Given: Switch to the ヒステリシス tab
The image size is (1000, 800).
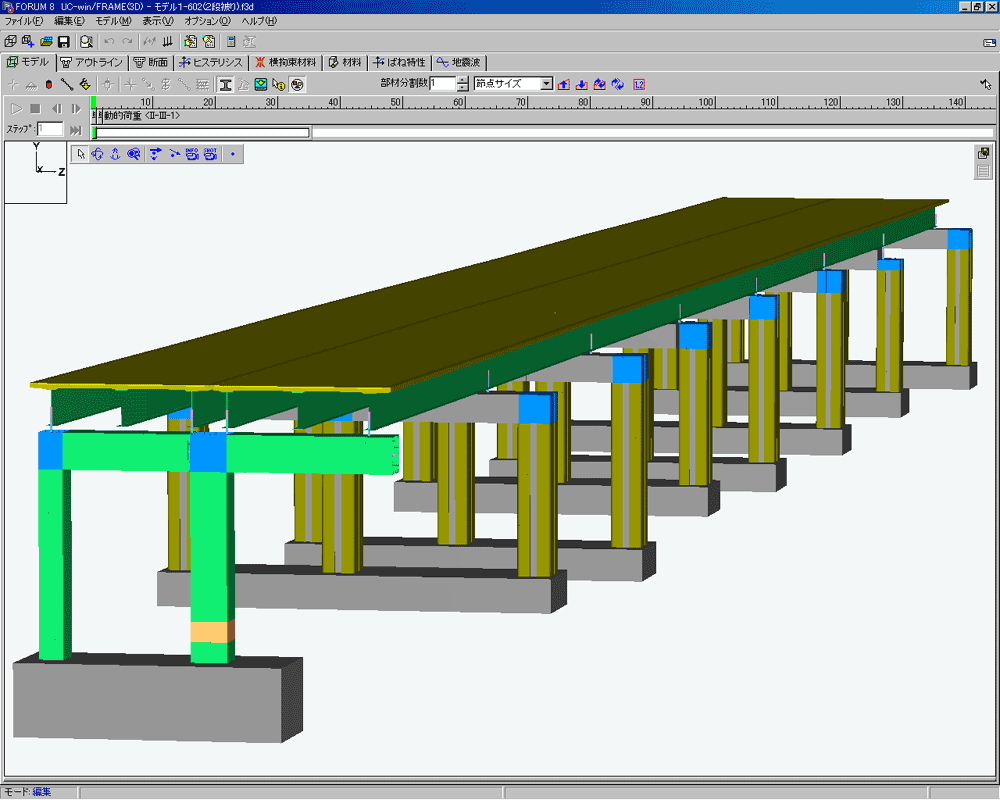Looking at the screenshot, I should (211, 62).
